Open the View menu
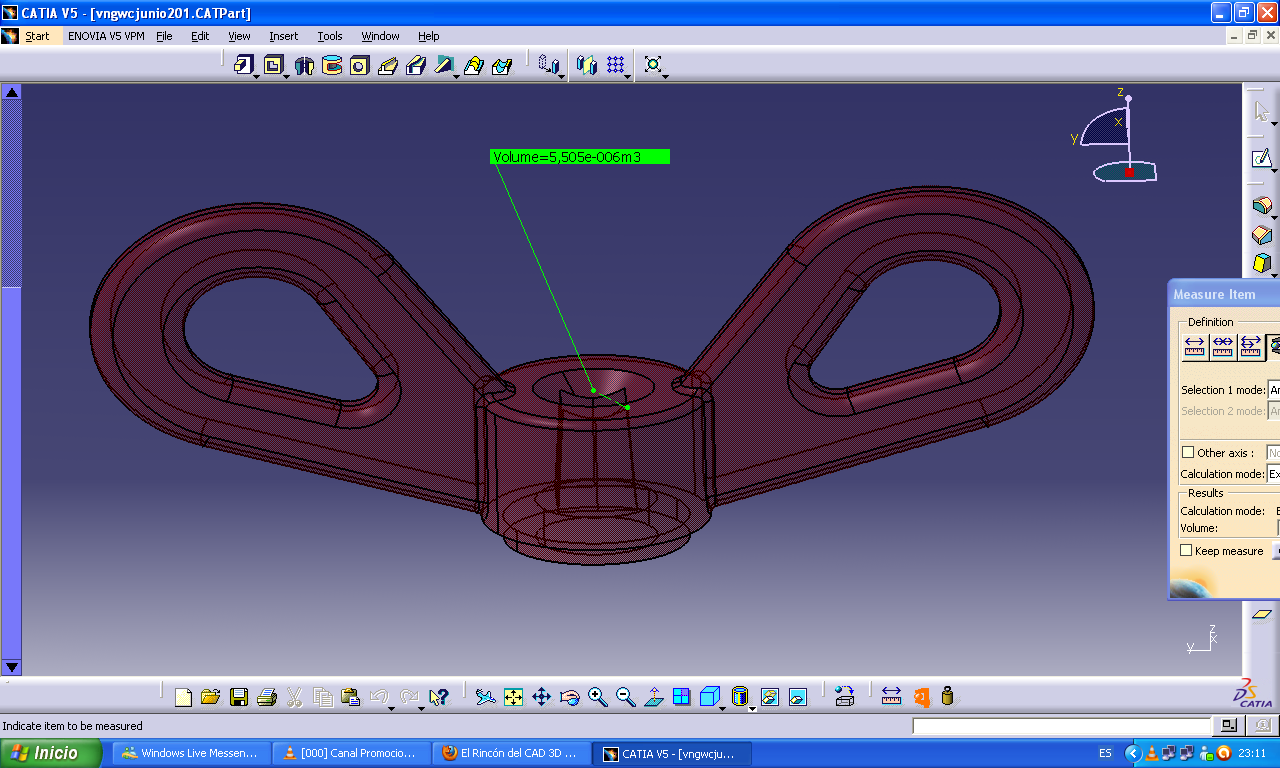The width and height of the screenshot is (1280, 768). [x=239, y=36]
